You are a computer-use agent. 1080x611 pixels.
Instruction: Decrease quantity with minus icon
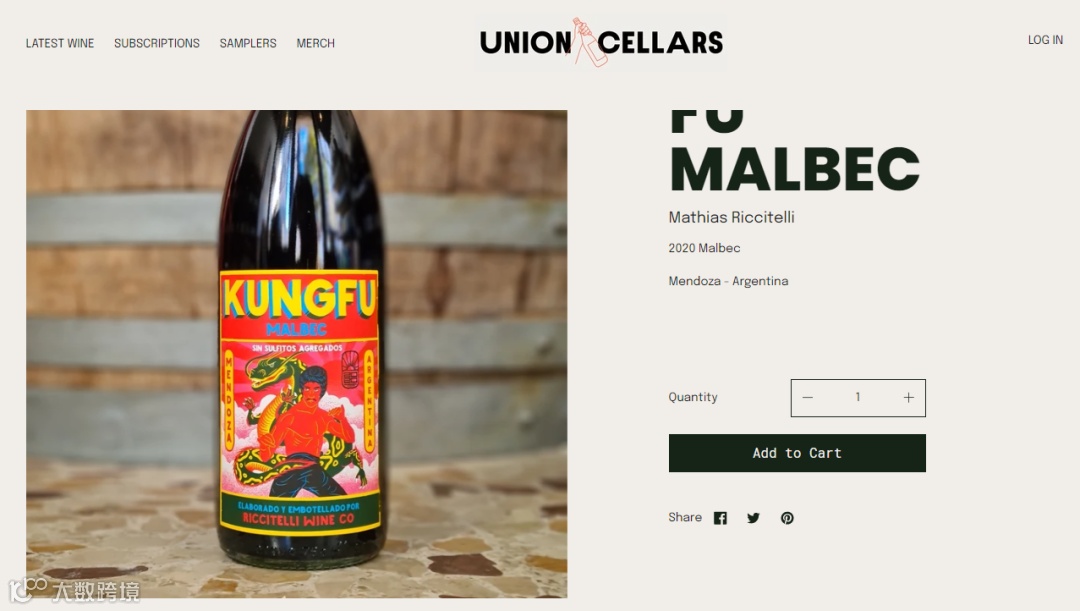(x=807, y=397)
